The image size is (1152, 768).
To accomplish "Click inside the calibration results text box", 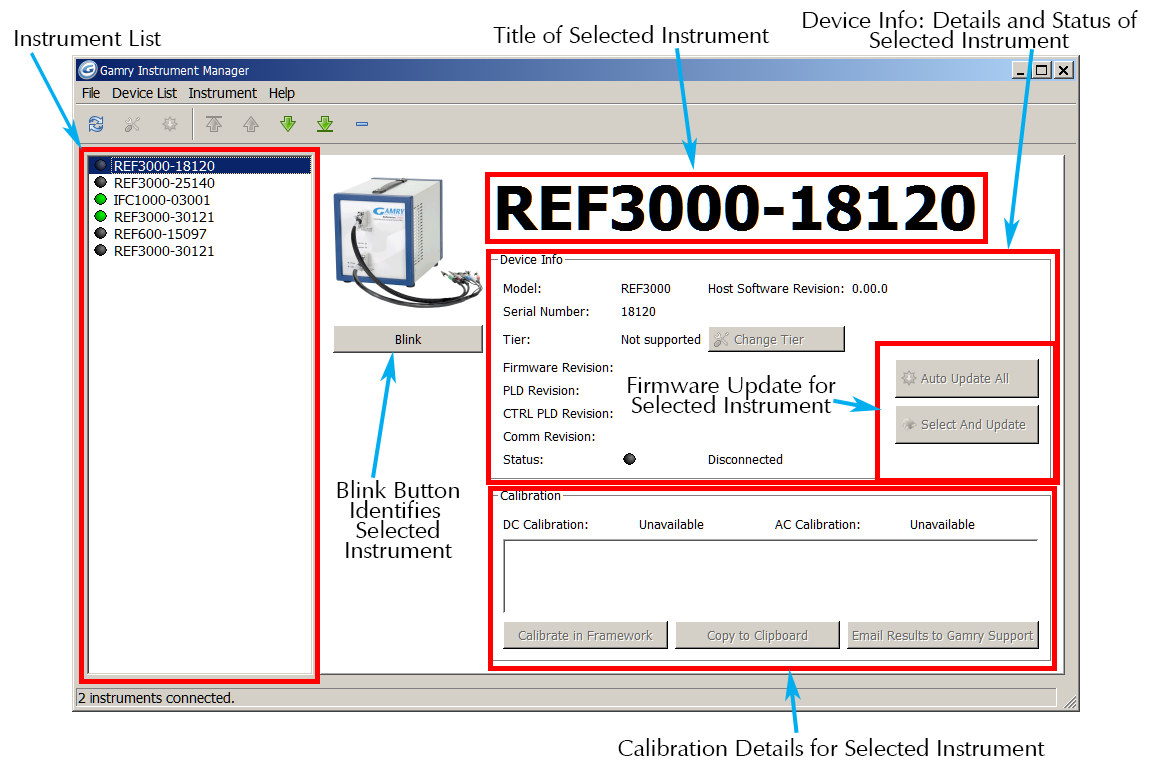I will click(771, 577).
